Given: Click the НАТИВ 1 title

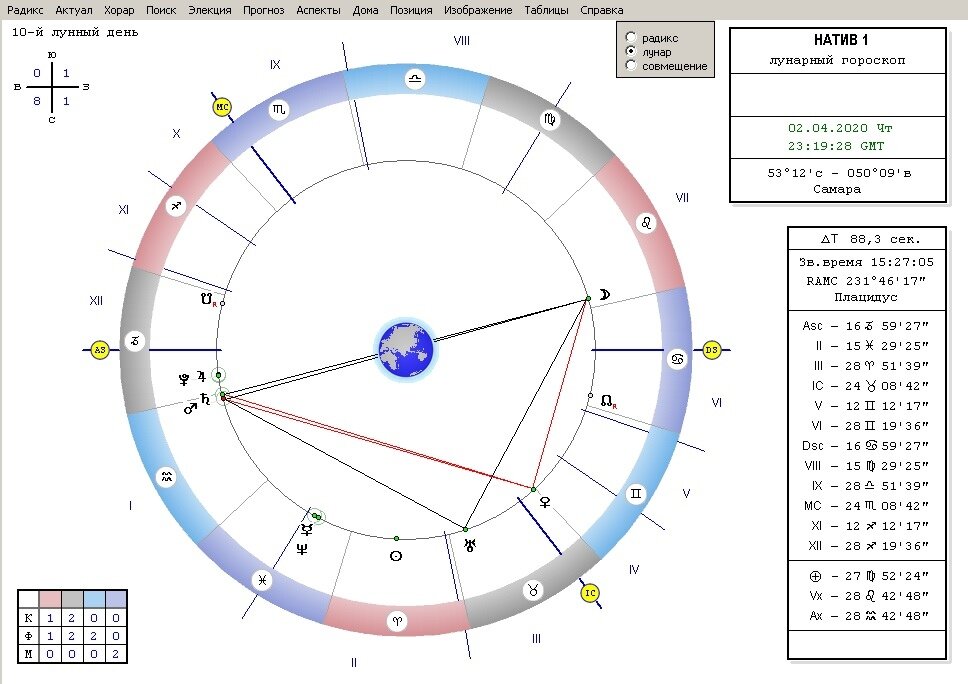Looking at the screenshot, I should pos(840,40).
